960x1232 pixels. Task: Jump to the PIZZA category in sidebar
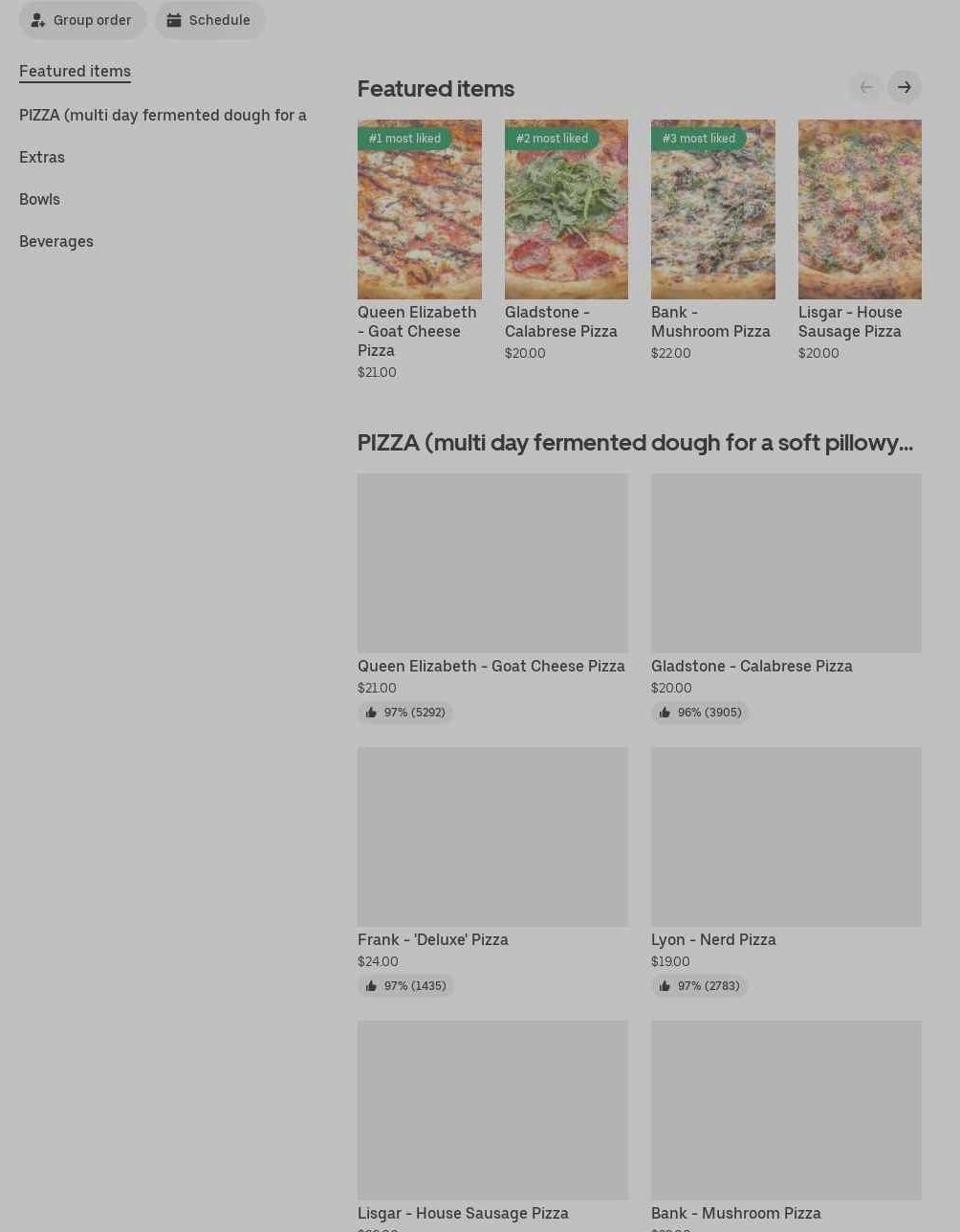163,115
